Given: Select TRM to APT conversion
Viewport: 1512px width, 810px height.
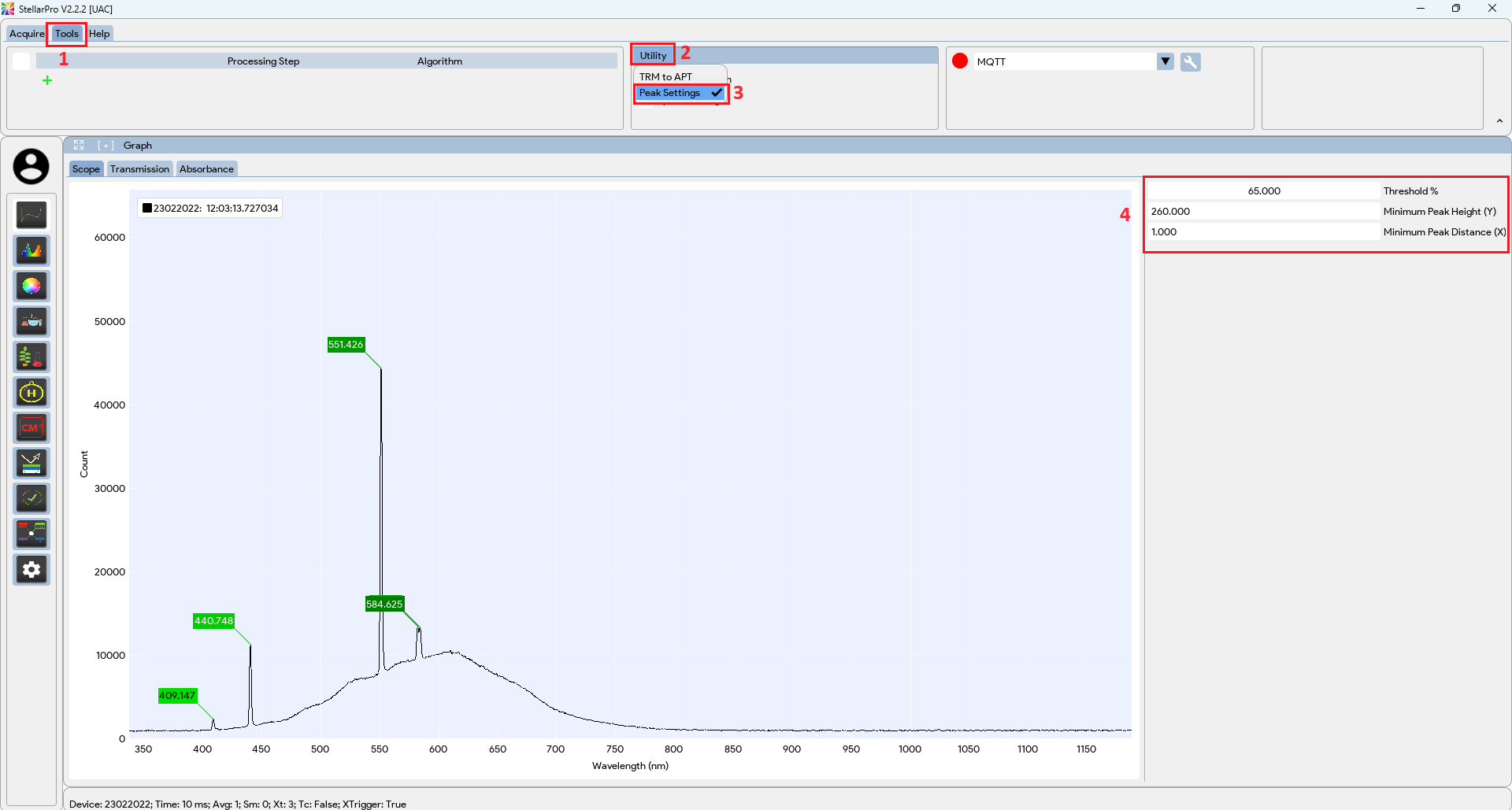Looking at the screenshot, I should [x=665, y=76].
